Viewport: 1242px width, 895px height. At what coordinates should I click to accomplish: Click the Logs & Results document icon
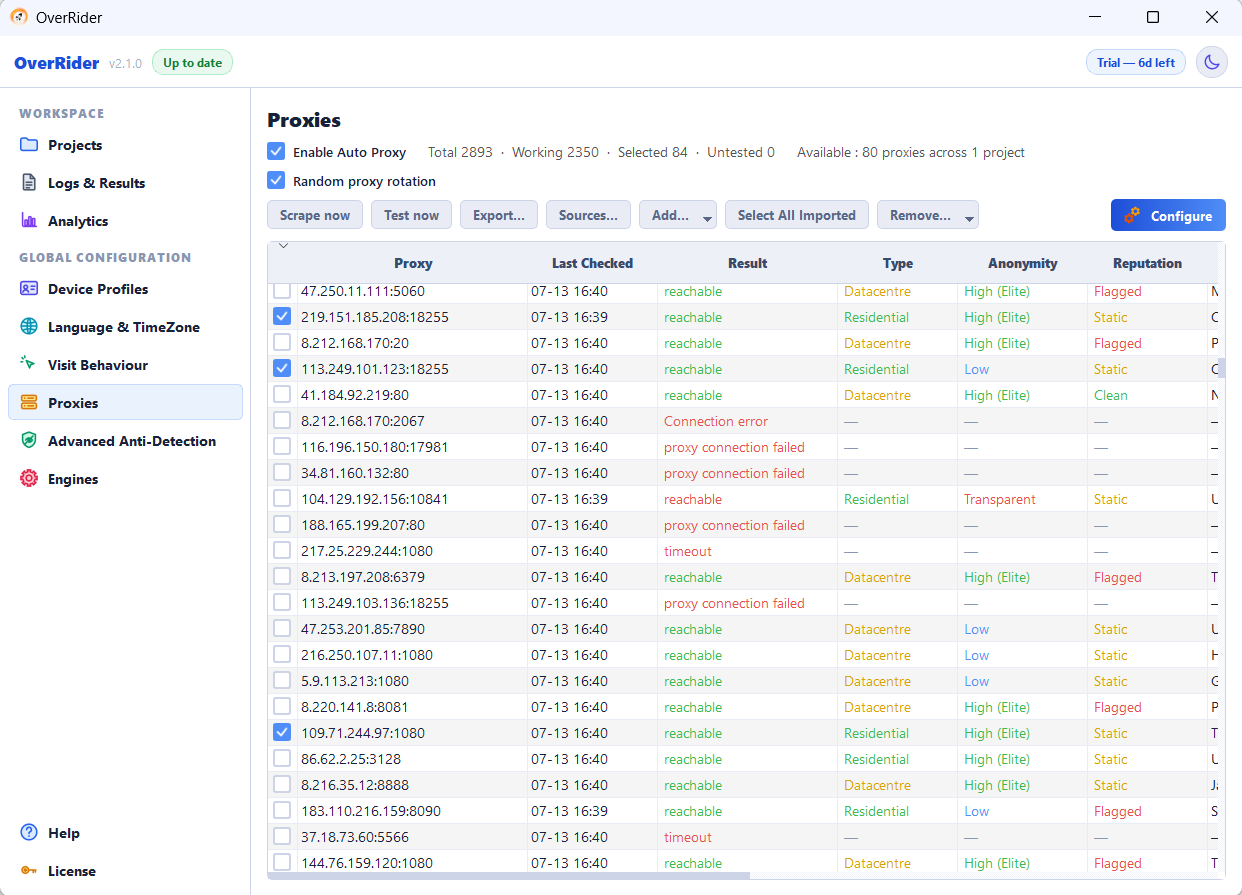(x=29, y=183)
